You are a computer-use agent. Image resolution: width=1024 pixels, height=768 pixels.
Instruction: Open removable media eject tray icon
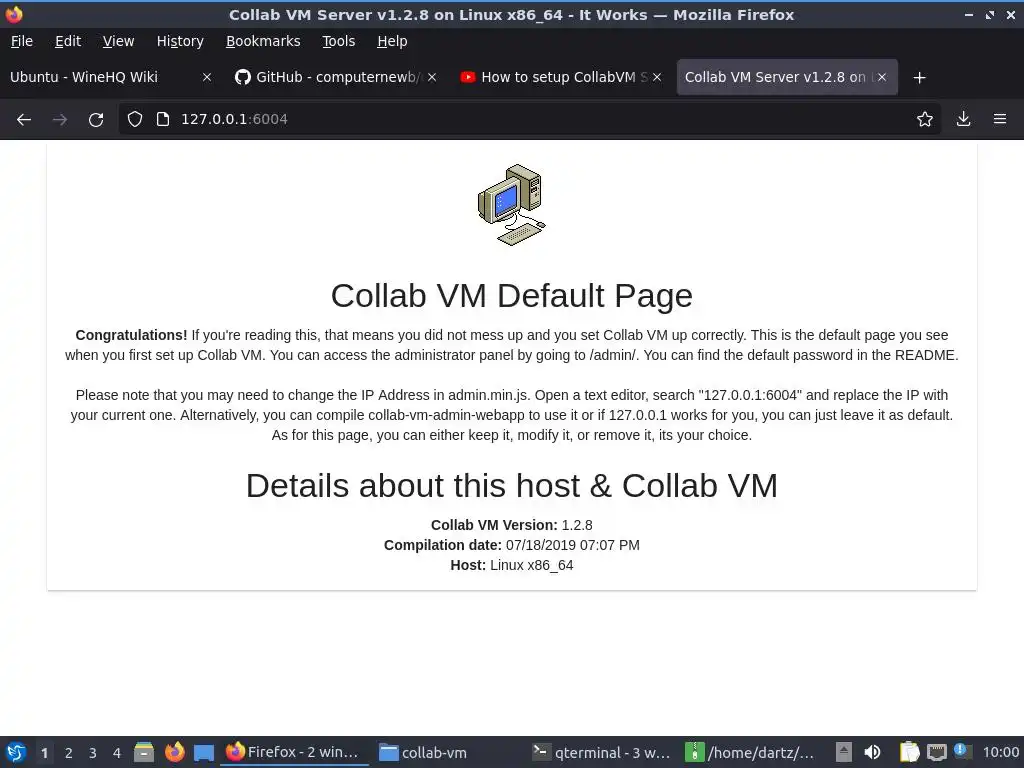(x=844, y=752)
